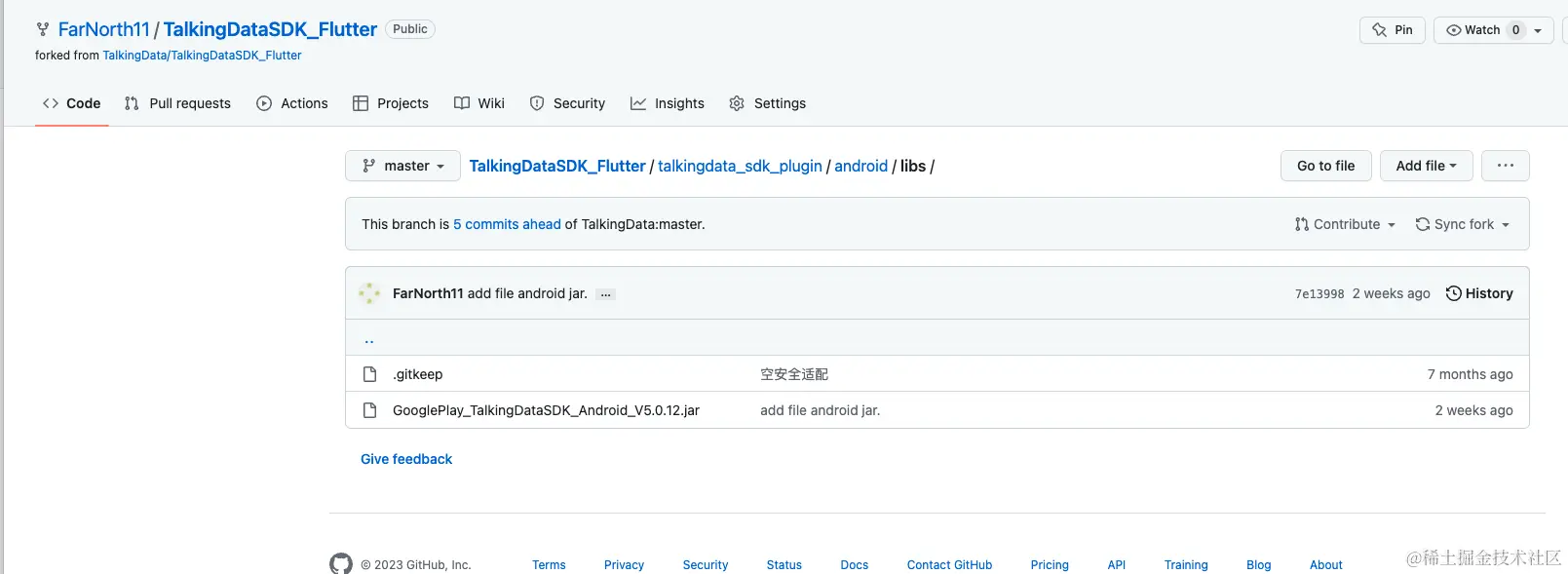Open the three-dots more options menu
Viewport: 1568px width, 574px height.
click(1506, 166)
